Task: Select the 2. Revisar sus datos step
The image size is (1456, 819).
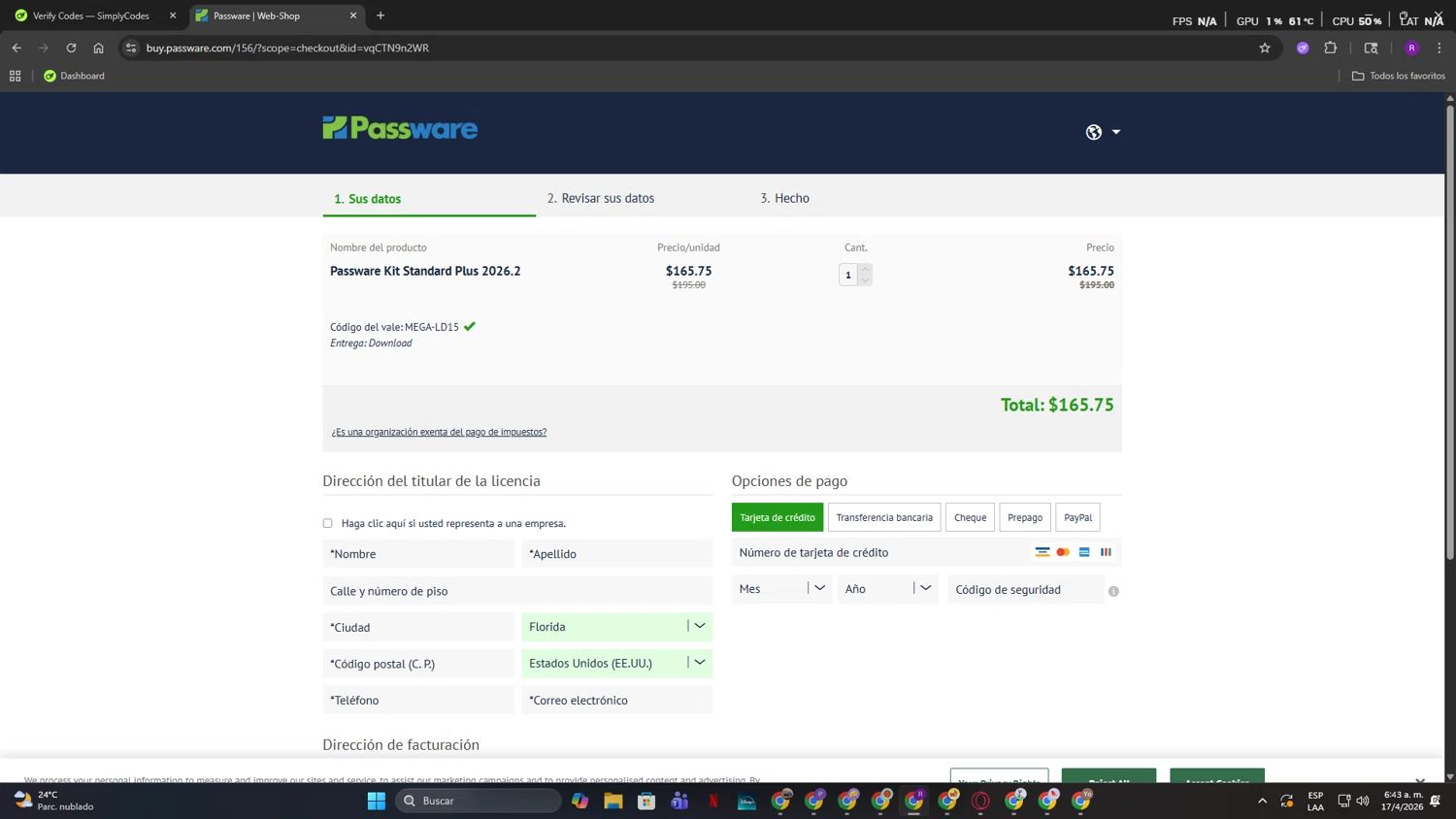Action: [x=601, y=198]
